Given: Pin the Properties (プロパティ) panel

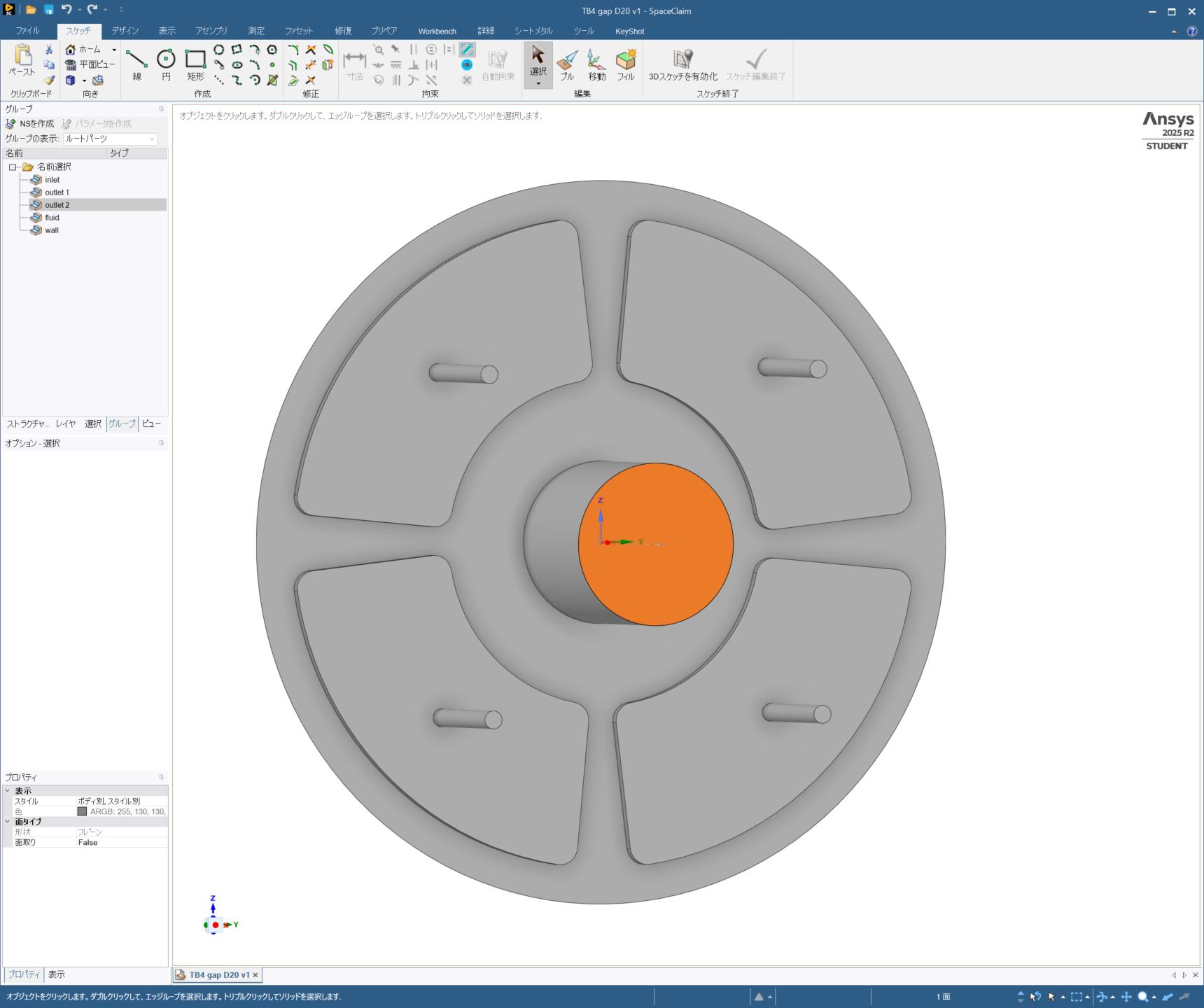Looking at the screenshot, I should click(x=162, y=777).
